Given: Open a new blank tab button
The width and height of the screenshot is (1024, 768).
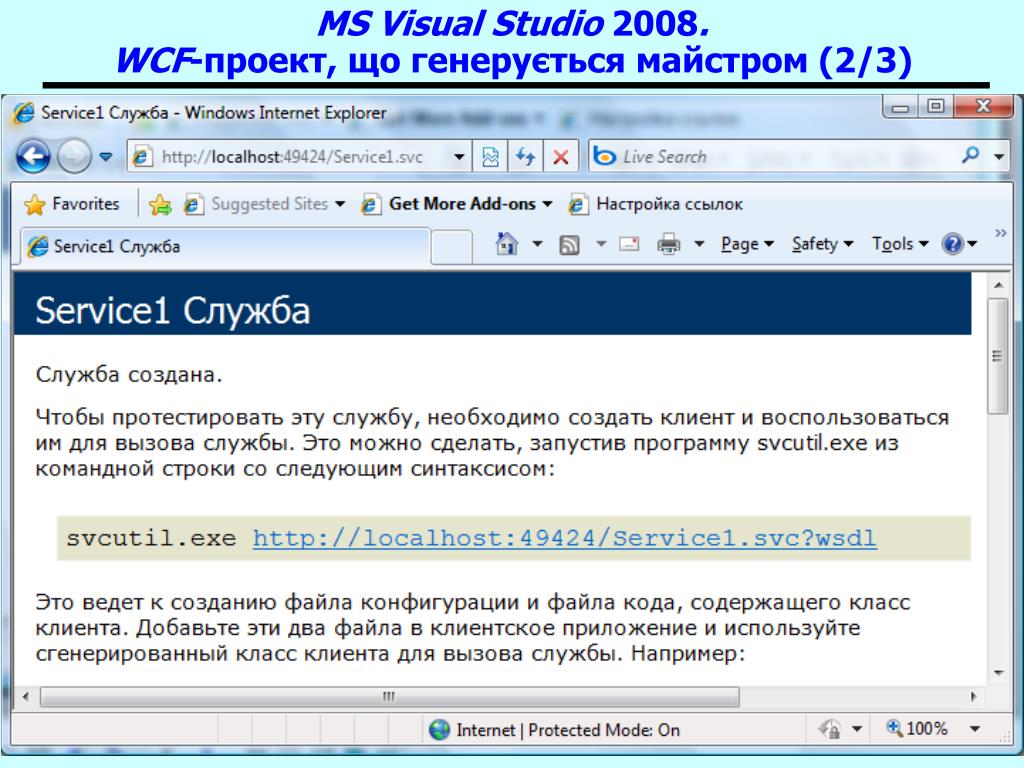Looking at the screenshot, I should pos(451,247).
